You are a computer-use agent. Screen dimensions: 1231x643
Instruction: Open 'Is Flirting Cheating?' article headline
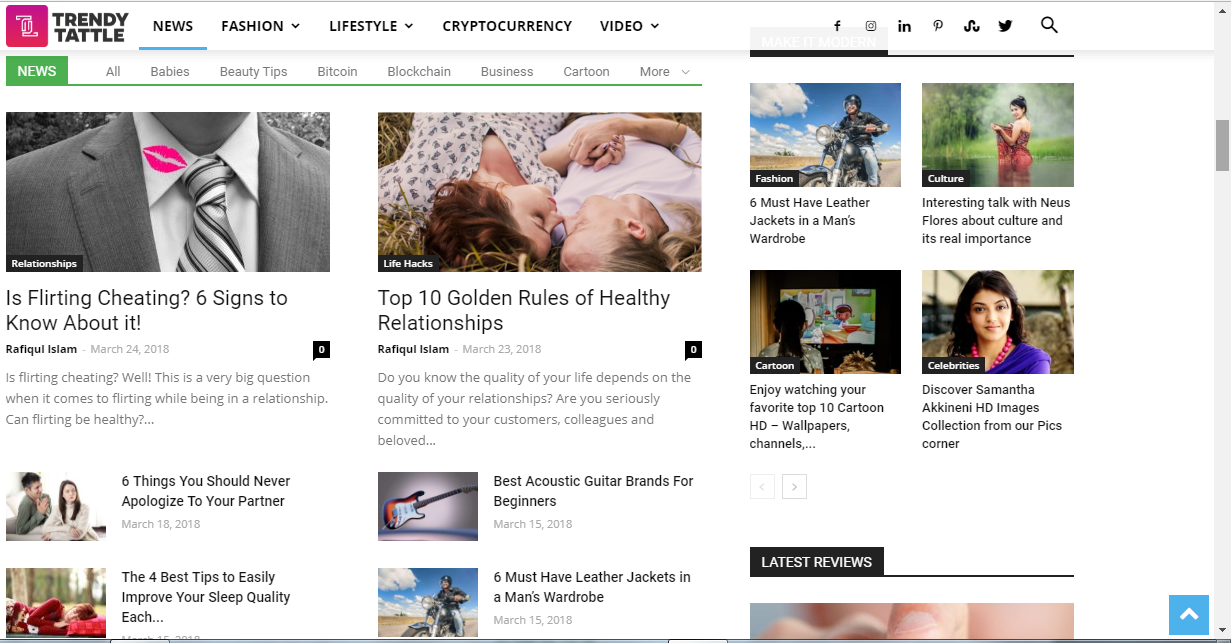[x=147, y=310]
